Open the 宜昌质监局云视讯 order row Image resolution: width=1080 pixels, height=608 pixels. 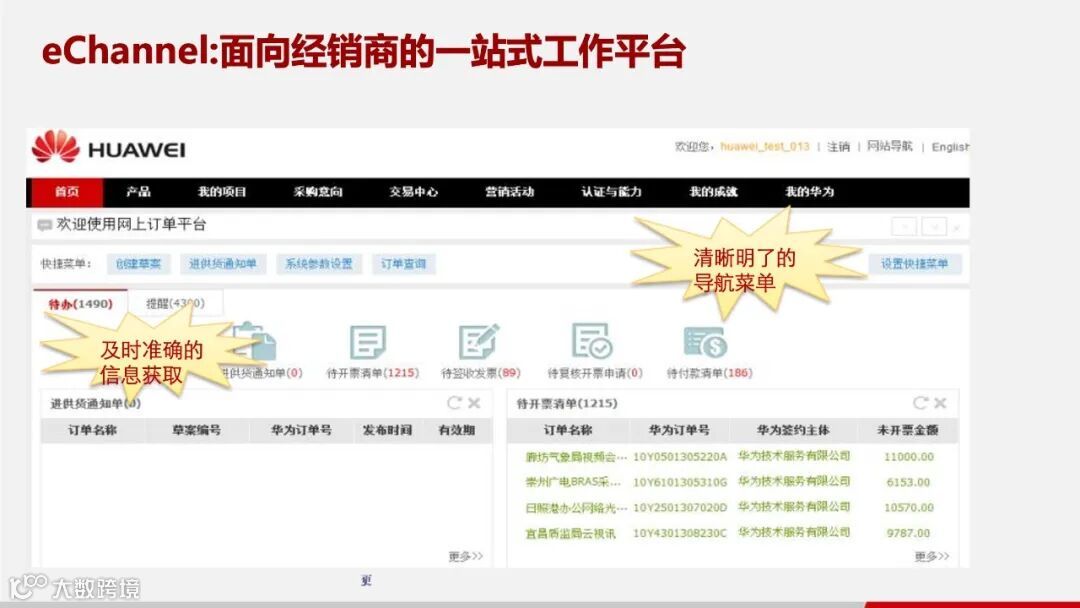pyautogui.click(x=570, y=533)
